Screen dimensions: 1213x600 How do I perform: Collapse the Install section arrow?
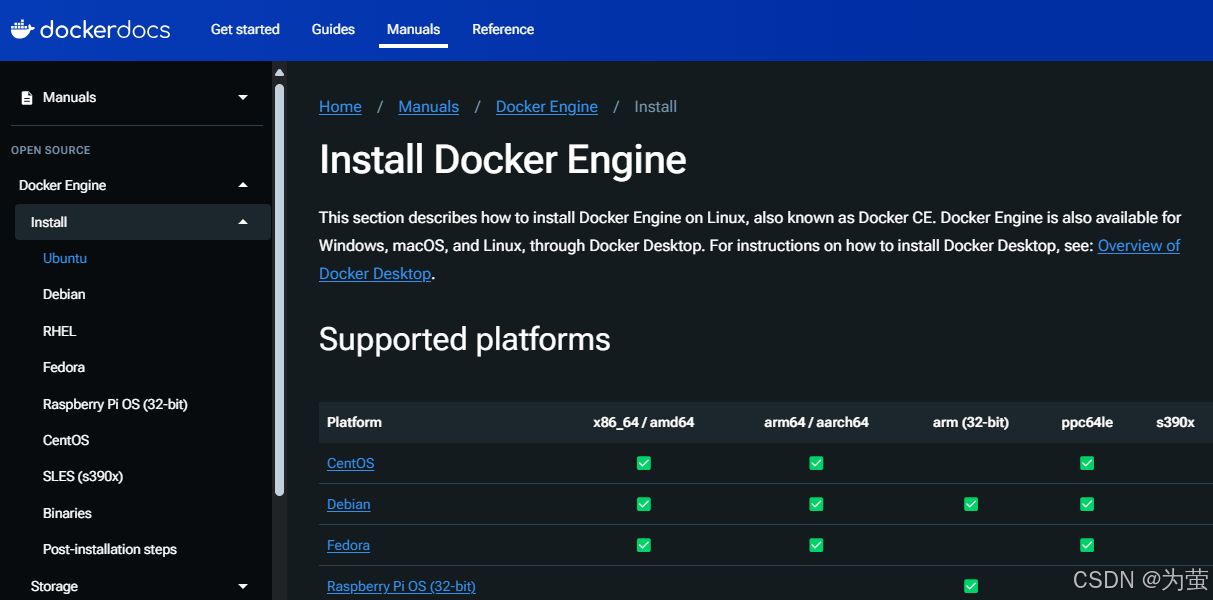pos(243,222)
